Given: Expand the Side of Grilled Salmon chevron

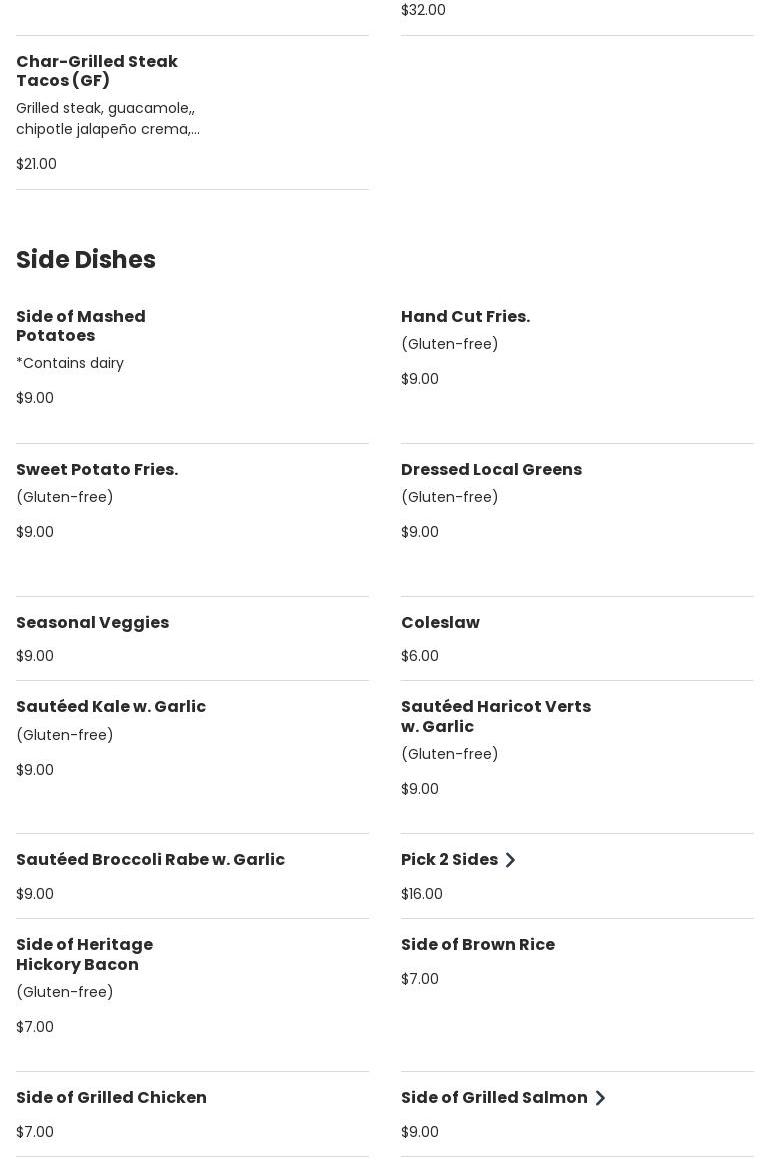Looking at the screenshot, I should pyautogui.click(x=600, y=1098).
